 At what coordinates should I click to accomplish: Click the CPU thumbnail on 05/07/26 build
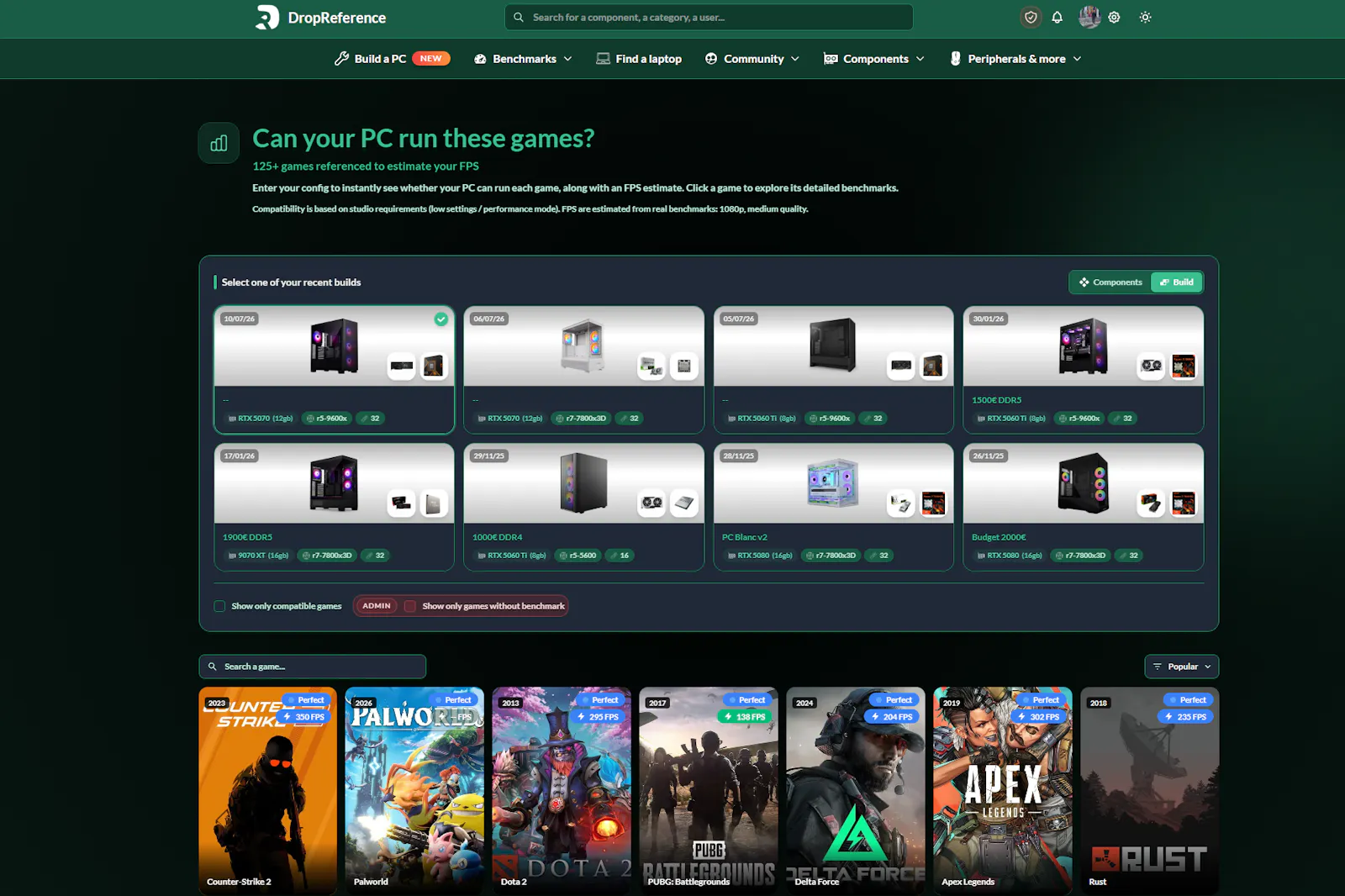[933, 366]
